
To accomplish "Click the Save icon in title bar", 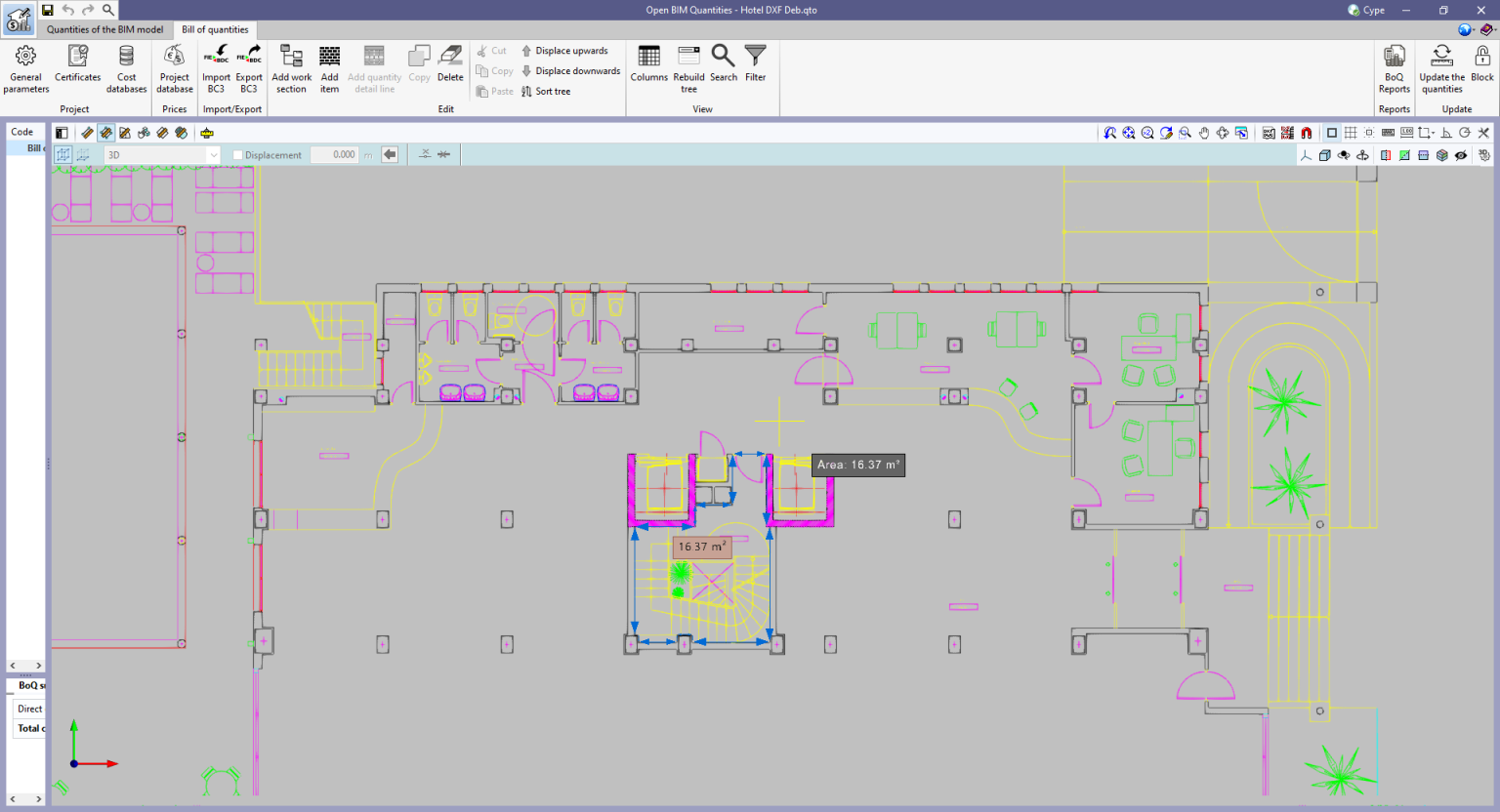I will pos(47,10).
